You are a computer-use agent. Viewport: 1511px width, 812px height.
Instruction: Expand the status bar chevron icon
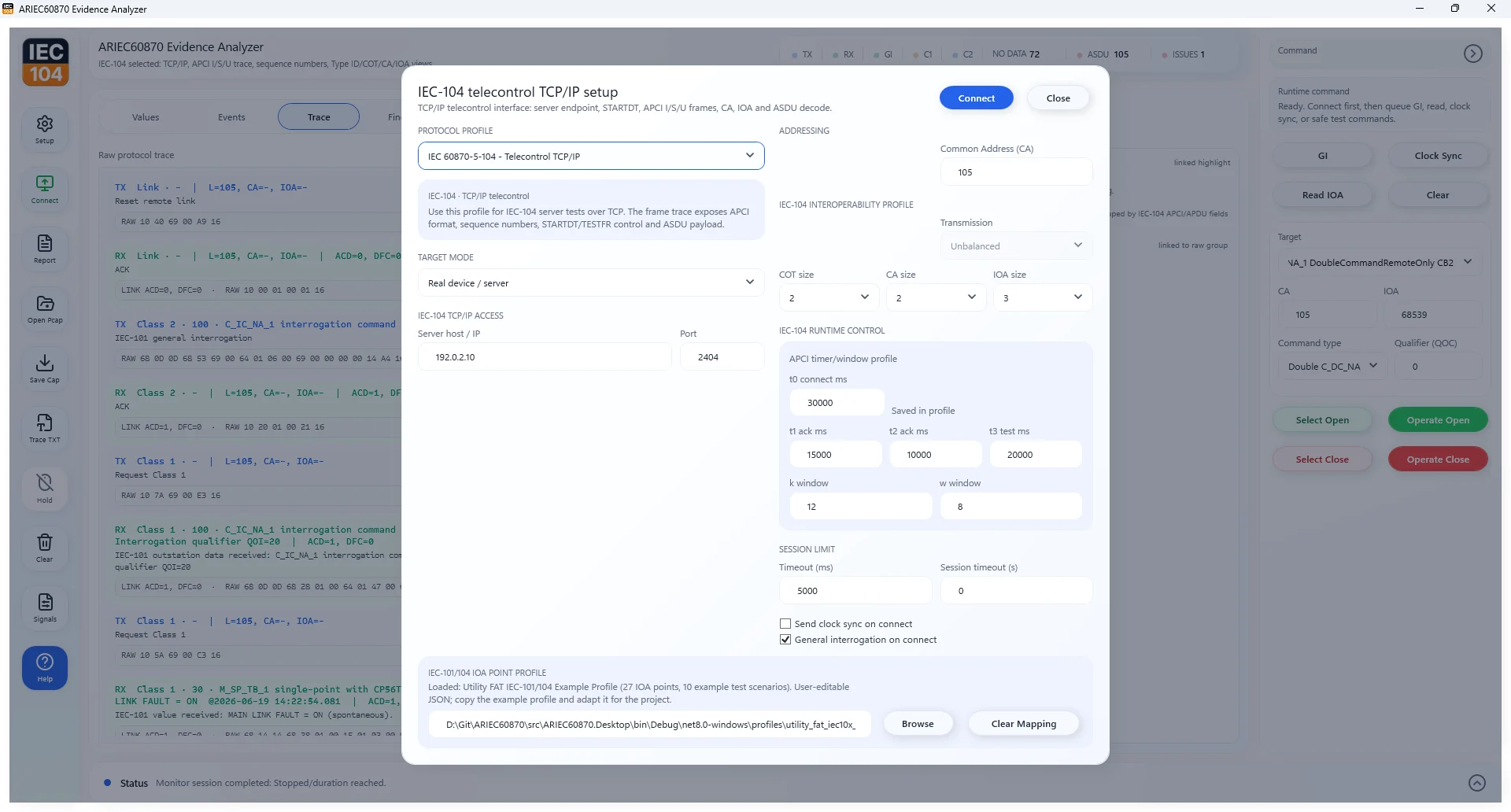pyautogui.click(x=1477, y=783)
